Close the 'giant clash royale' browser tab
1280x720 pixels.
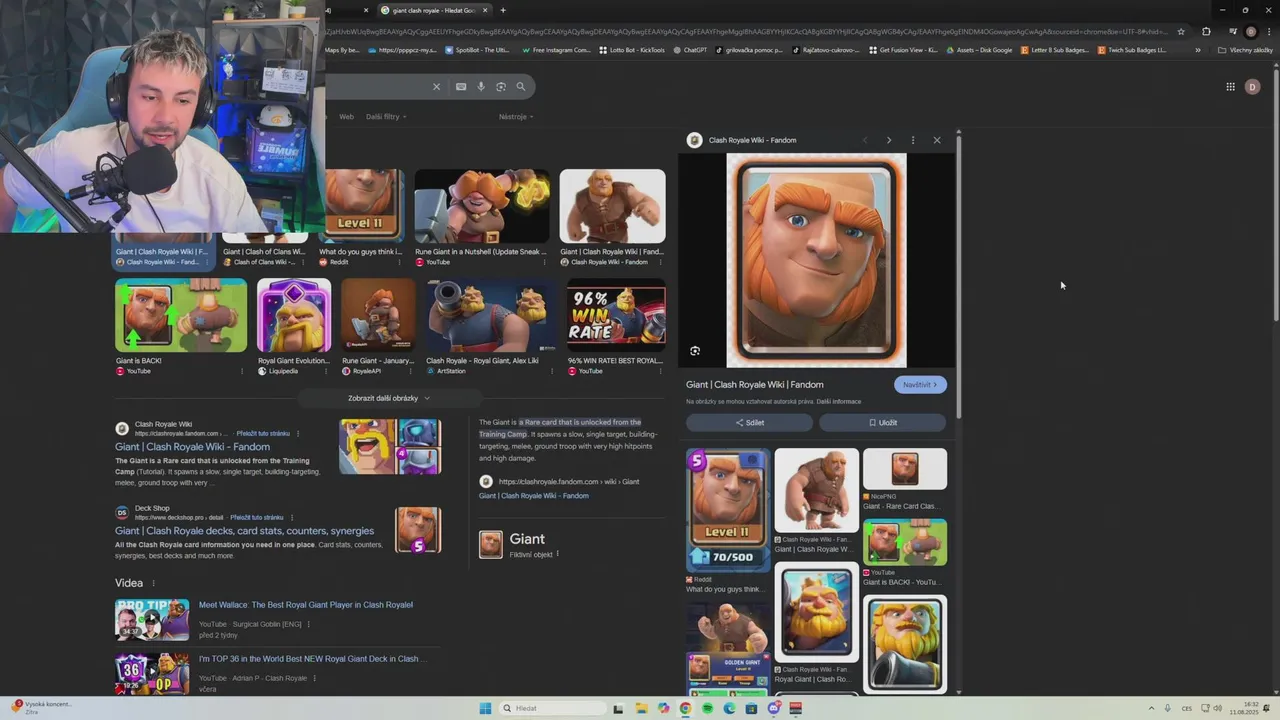coord(485,10)
